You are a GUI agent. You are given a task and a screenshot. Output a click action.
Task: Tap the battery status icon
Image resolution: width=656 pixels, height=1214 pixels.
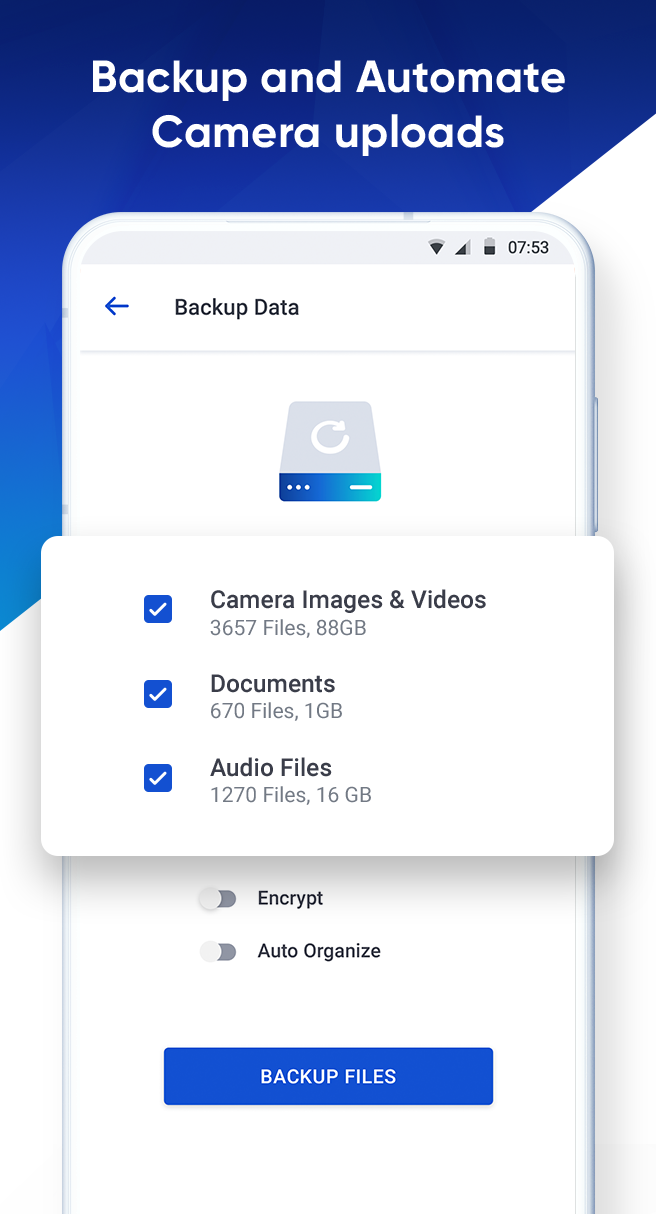[x=489, y=248]
